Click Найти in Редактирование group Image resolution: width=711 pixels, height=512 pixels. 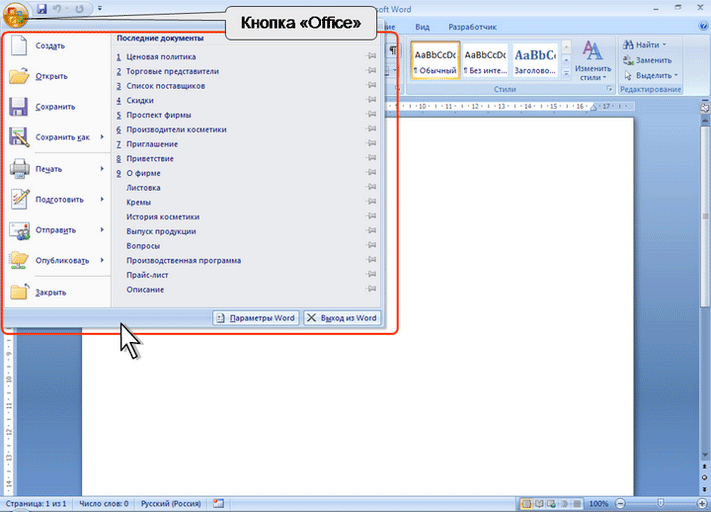644,45
